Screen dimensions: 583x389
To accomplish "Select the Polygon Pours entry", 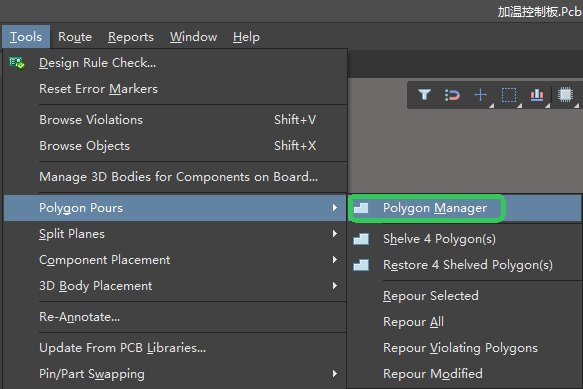I will point(175,208).
